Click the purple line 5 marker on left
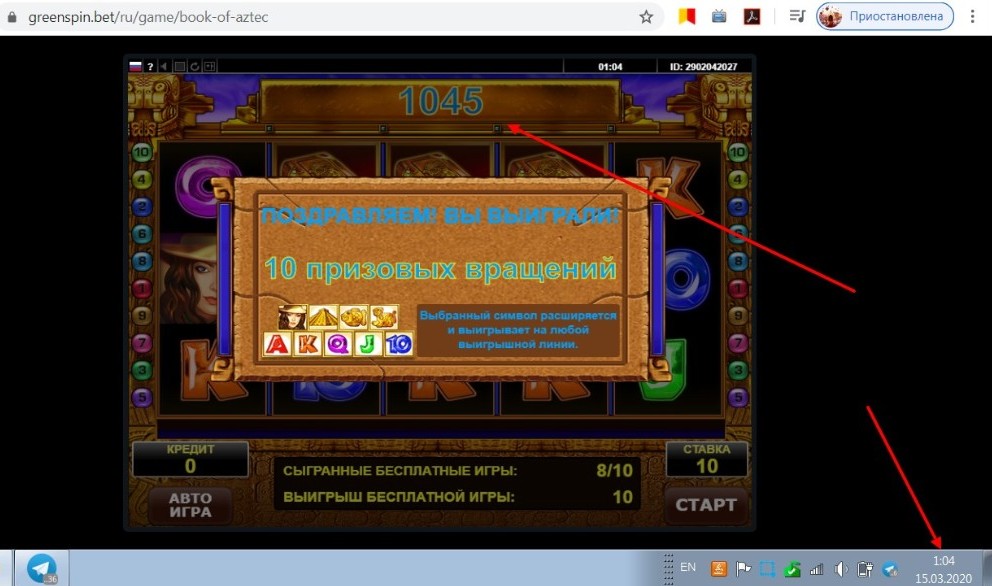 pyautogui.click(x=142, y=397)
